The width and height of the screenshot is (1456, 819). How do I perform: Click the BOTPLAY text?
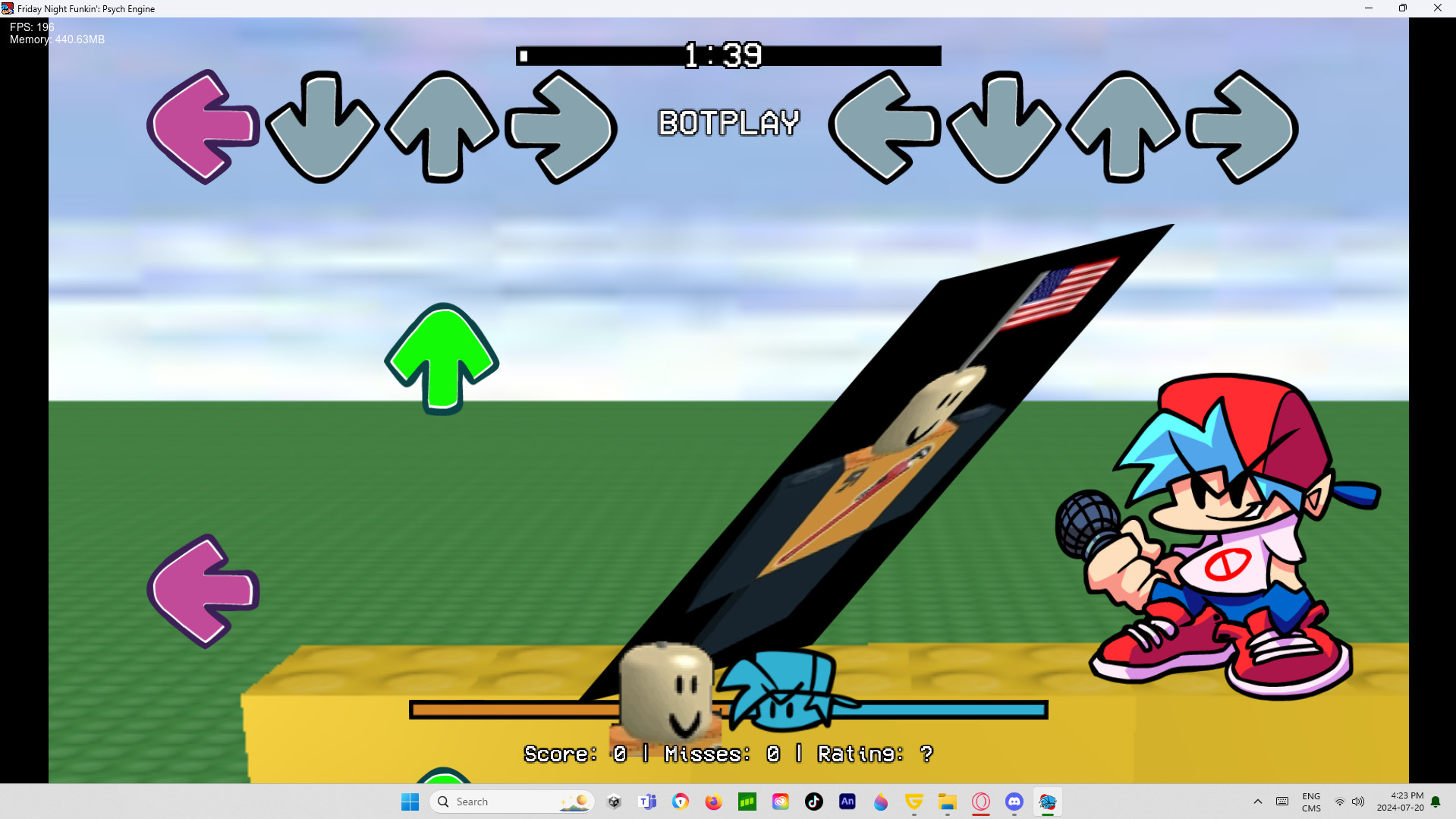coord(728,123)
